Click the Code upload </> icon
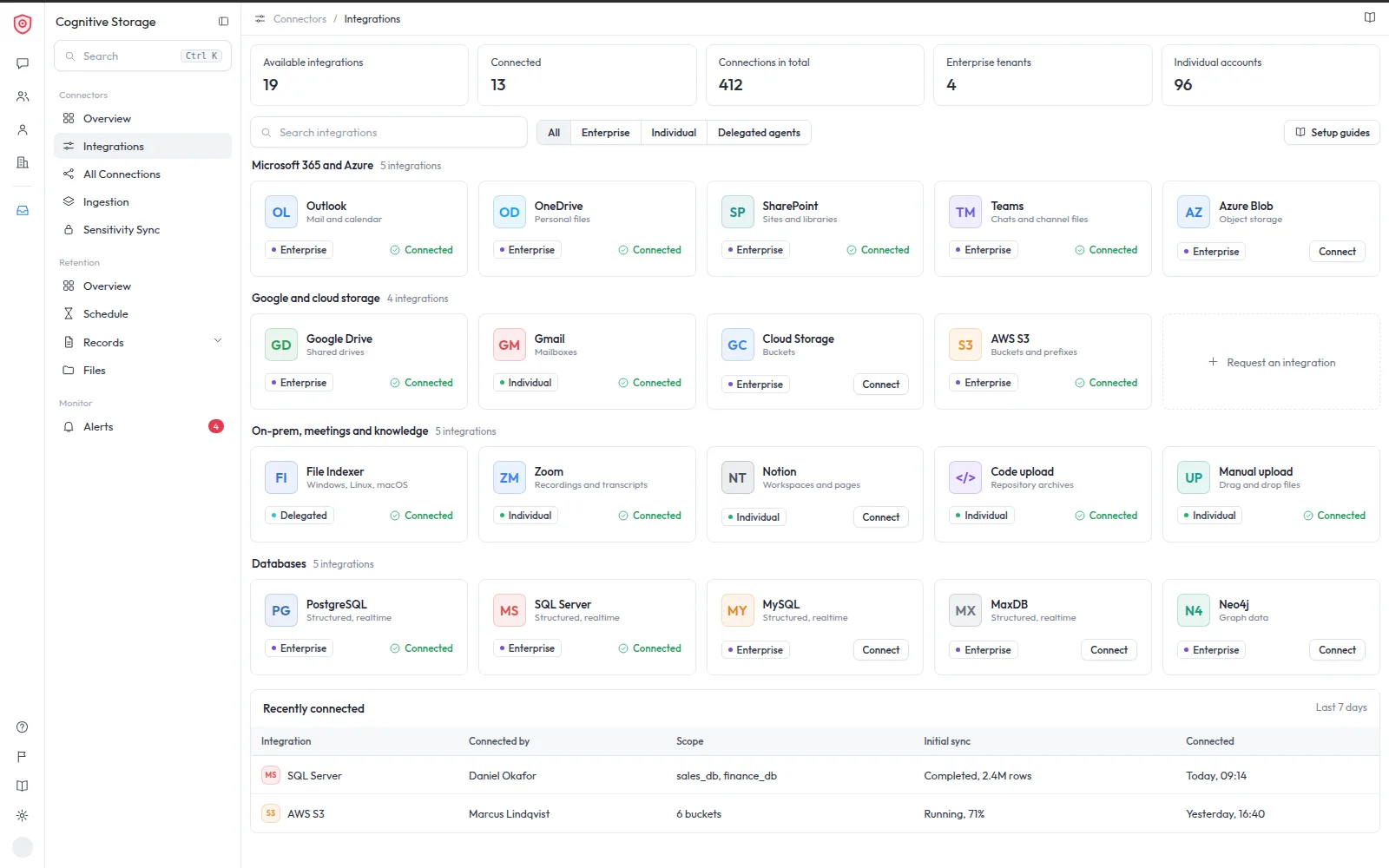 coord(965,478)
